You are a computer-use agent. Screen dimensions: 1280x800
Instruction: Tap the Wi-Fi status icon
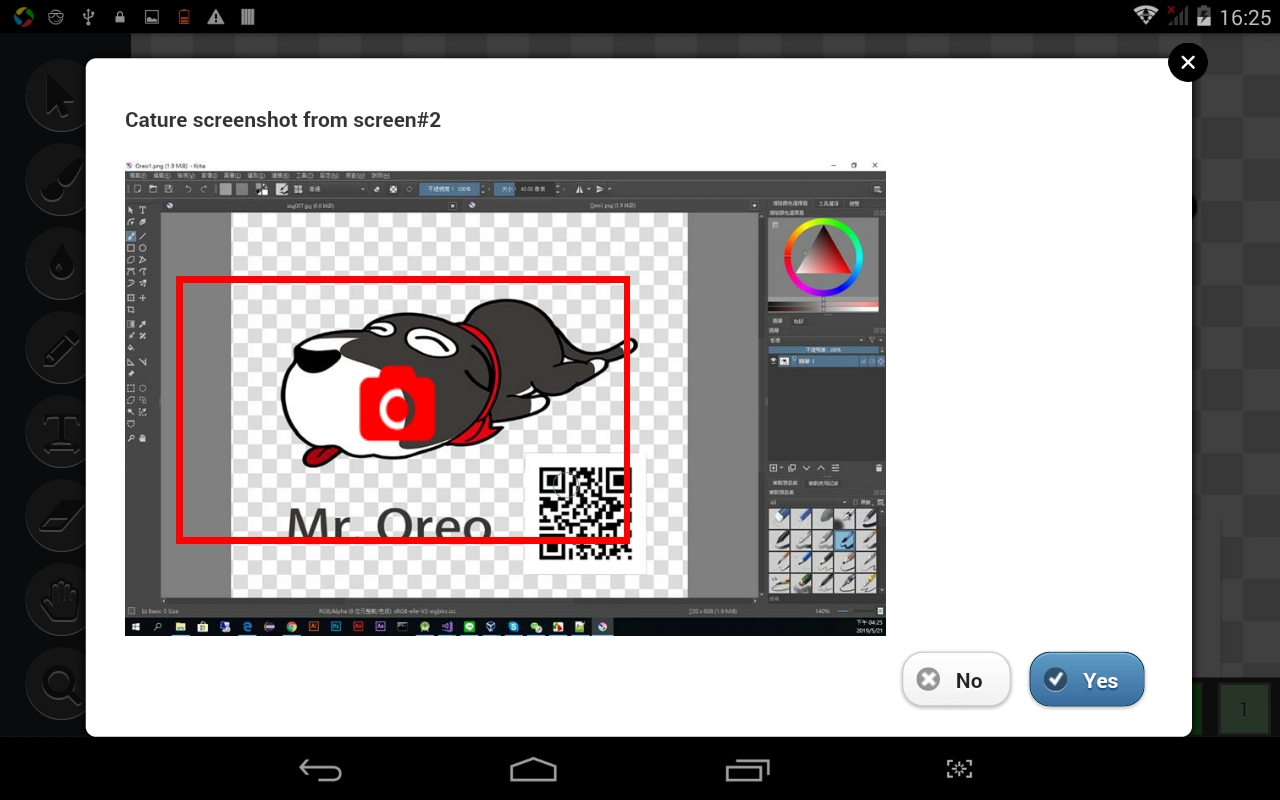tap(1145, 16)
